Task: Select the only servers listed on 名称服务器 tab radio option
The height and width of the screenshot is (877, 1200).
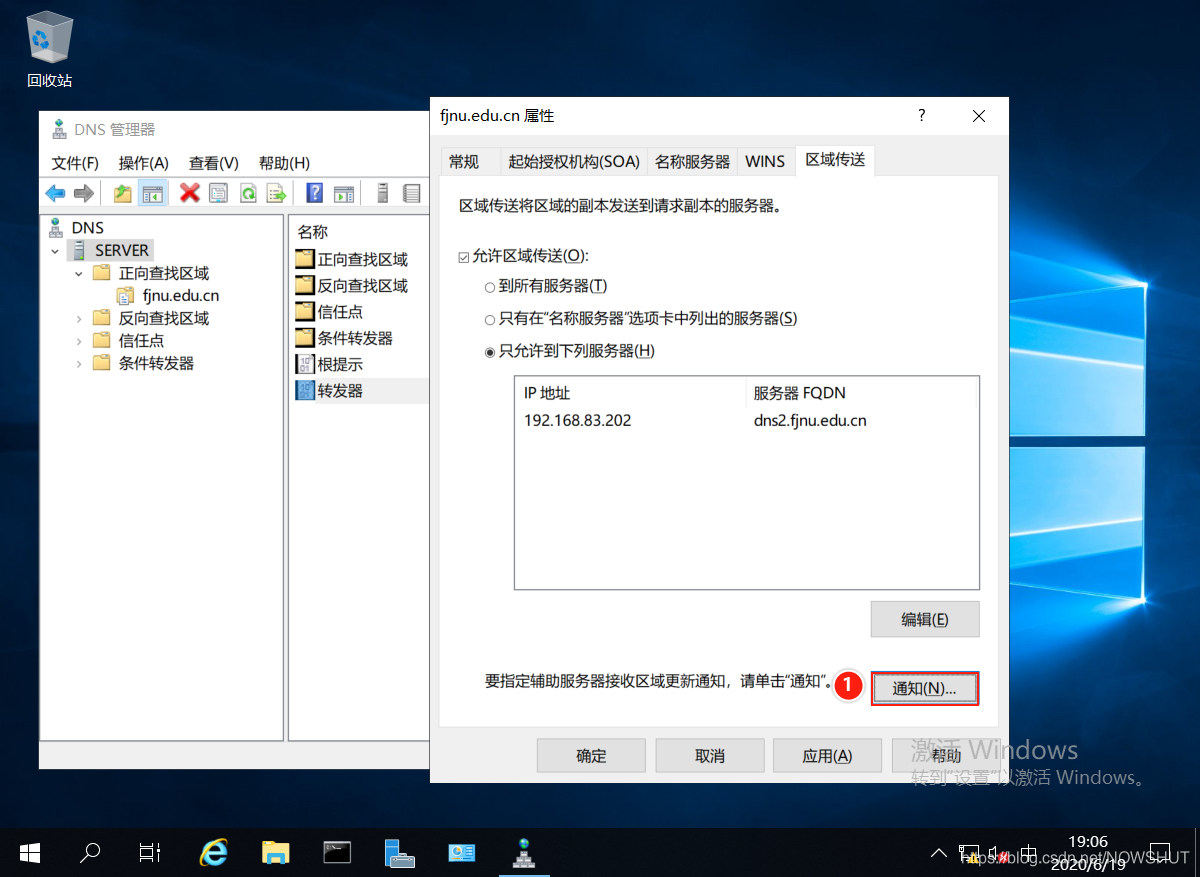Action: [x=489, y=319]
